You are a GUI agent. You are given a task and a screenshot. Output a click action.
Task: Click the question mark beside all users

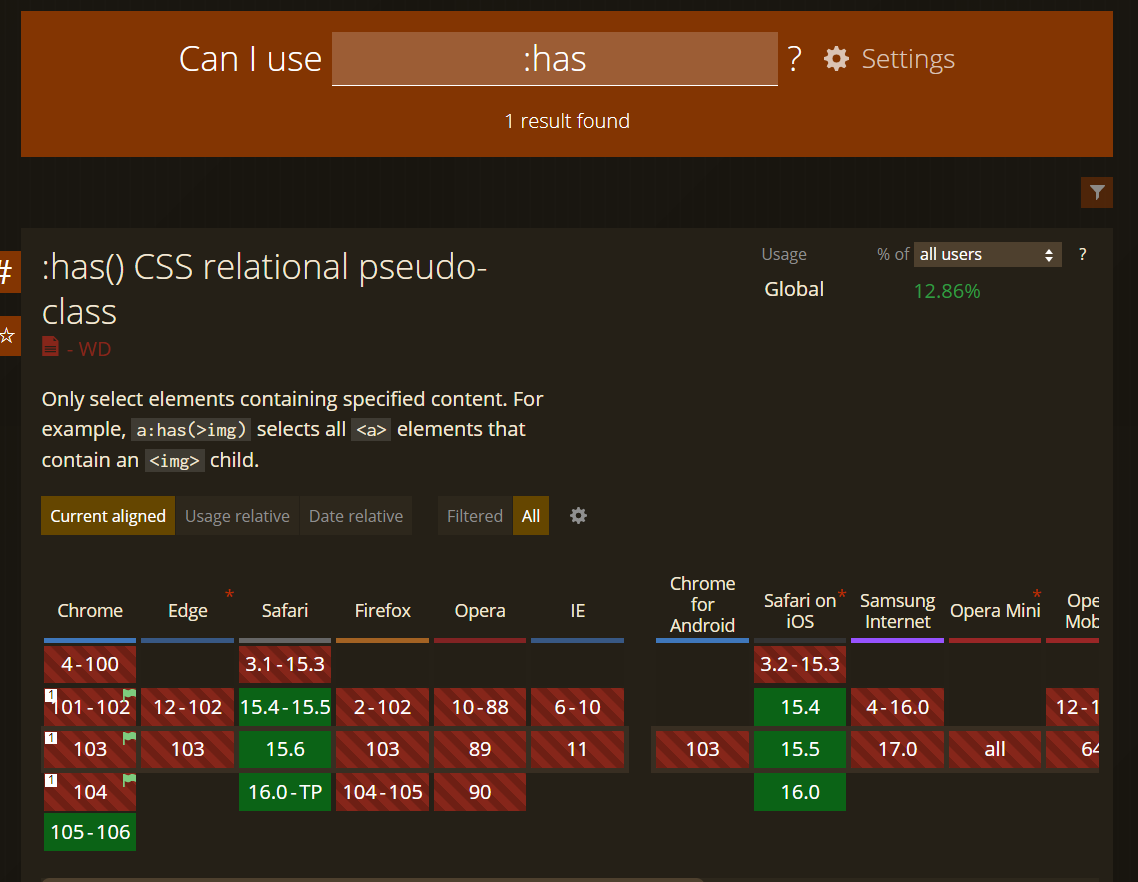[x=1082, y=254]
